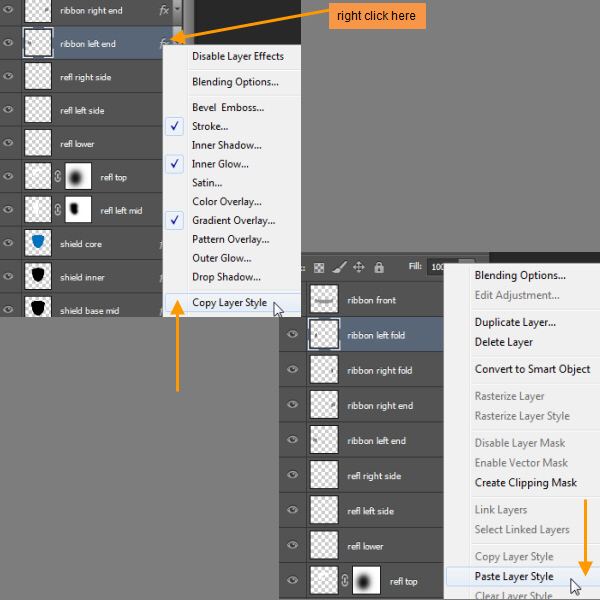The height and width of the screenshot is (600, 600).
Task: Choose Convert to Smart Object
Action: [x=532, y=369]
